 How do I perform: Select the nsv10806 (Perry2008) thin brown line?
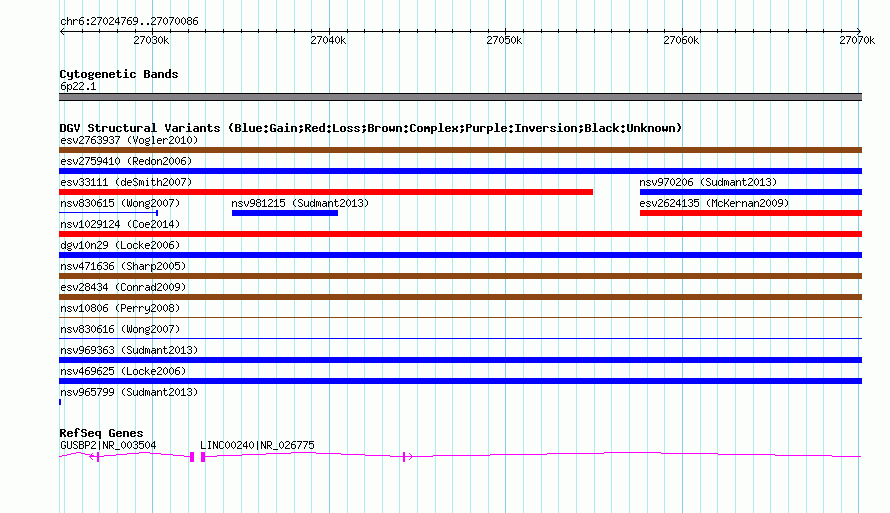[460, 317]
